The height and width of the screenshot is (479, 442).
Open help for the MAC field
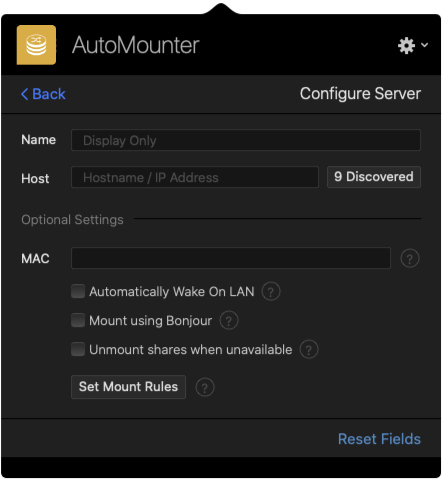pos(410,258)
